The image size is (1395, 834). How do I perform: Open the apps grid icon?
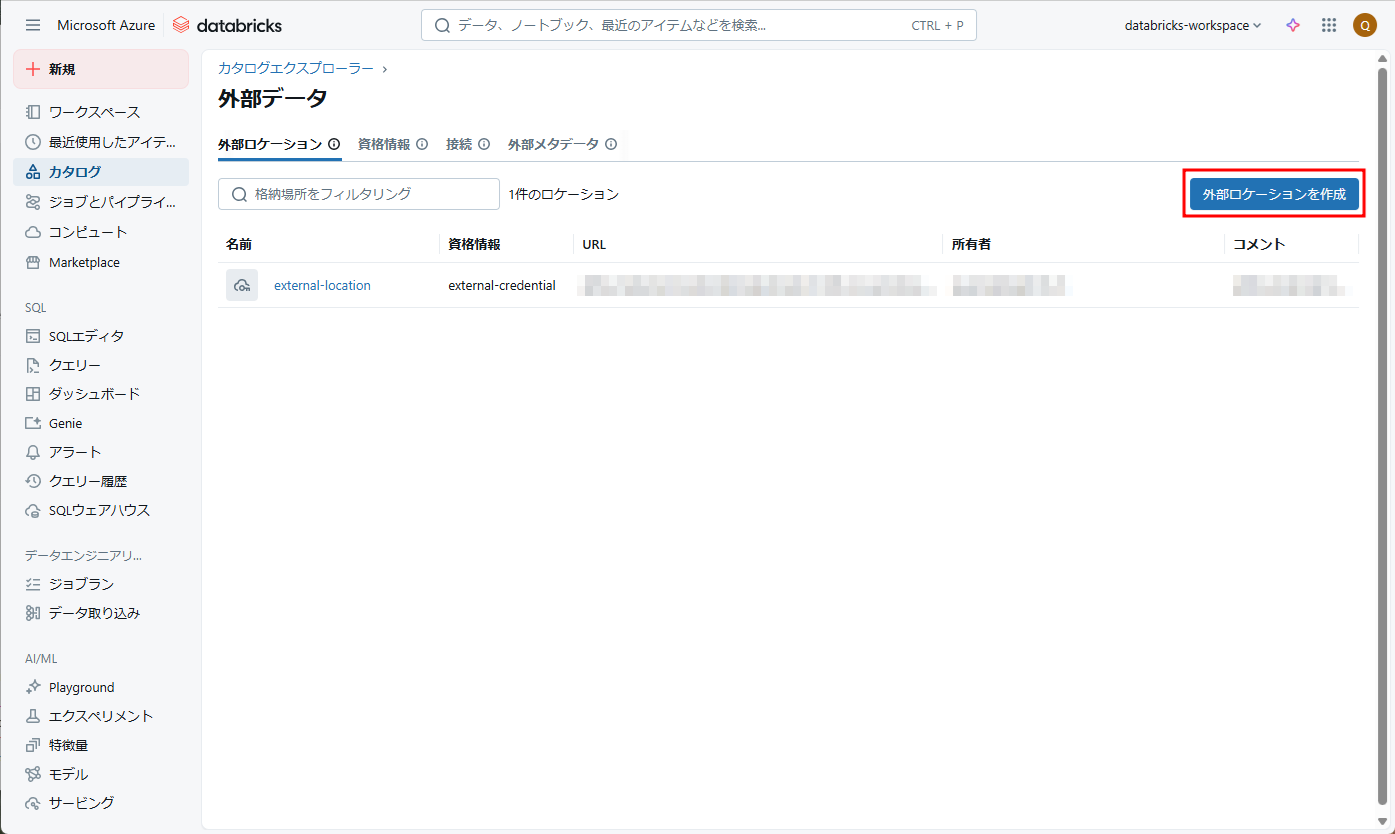[1329, 25]
